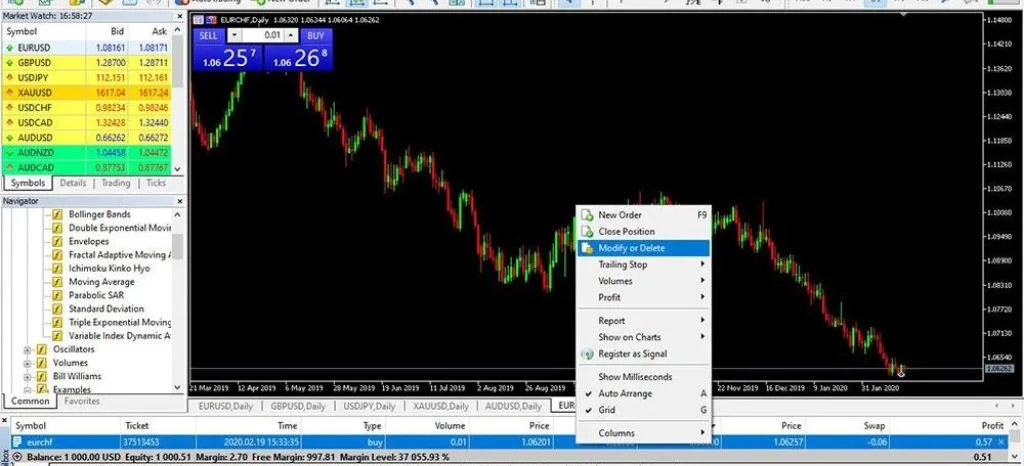Open the Columns submenu

pos(644,433)
